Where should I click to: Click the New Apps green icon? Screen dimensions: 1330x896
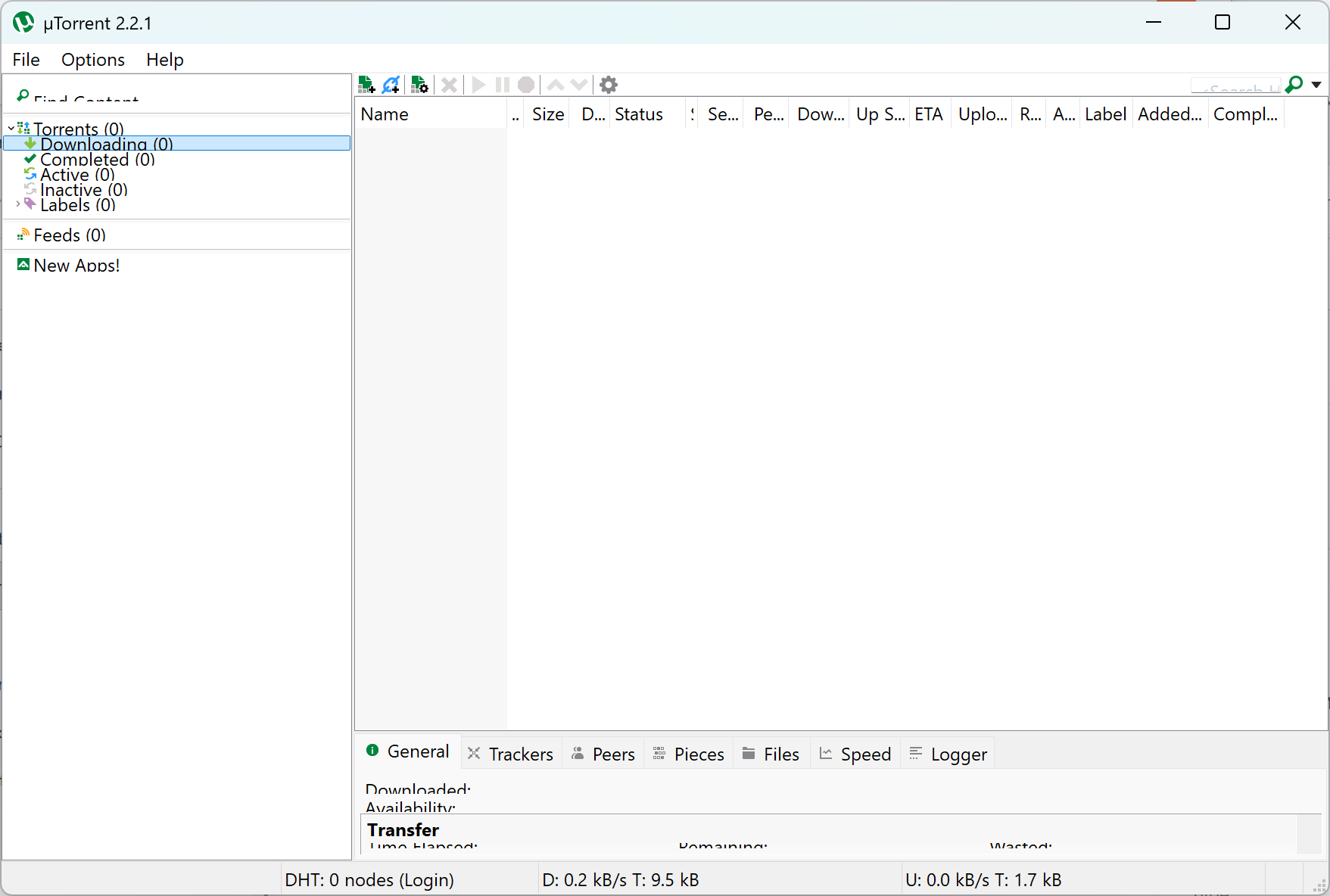click(23, 264)
